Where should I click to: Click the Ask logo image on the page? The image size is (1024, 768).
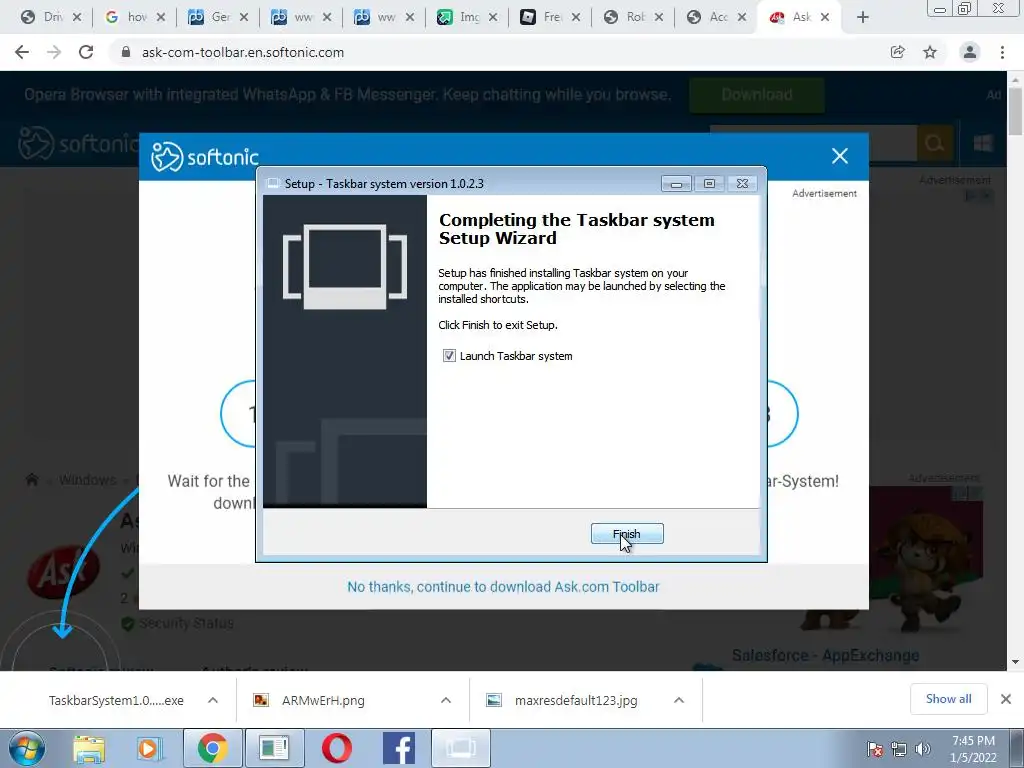point(63,573)
